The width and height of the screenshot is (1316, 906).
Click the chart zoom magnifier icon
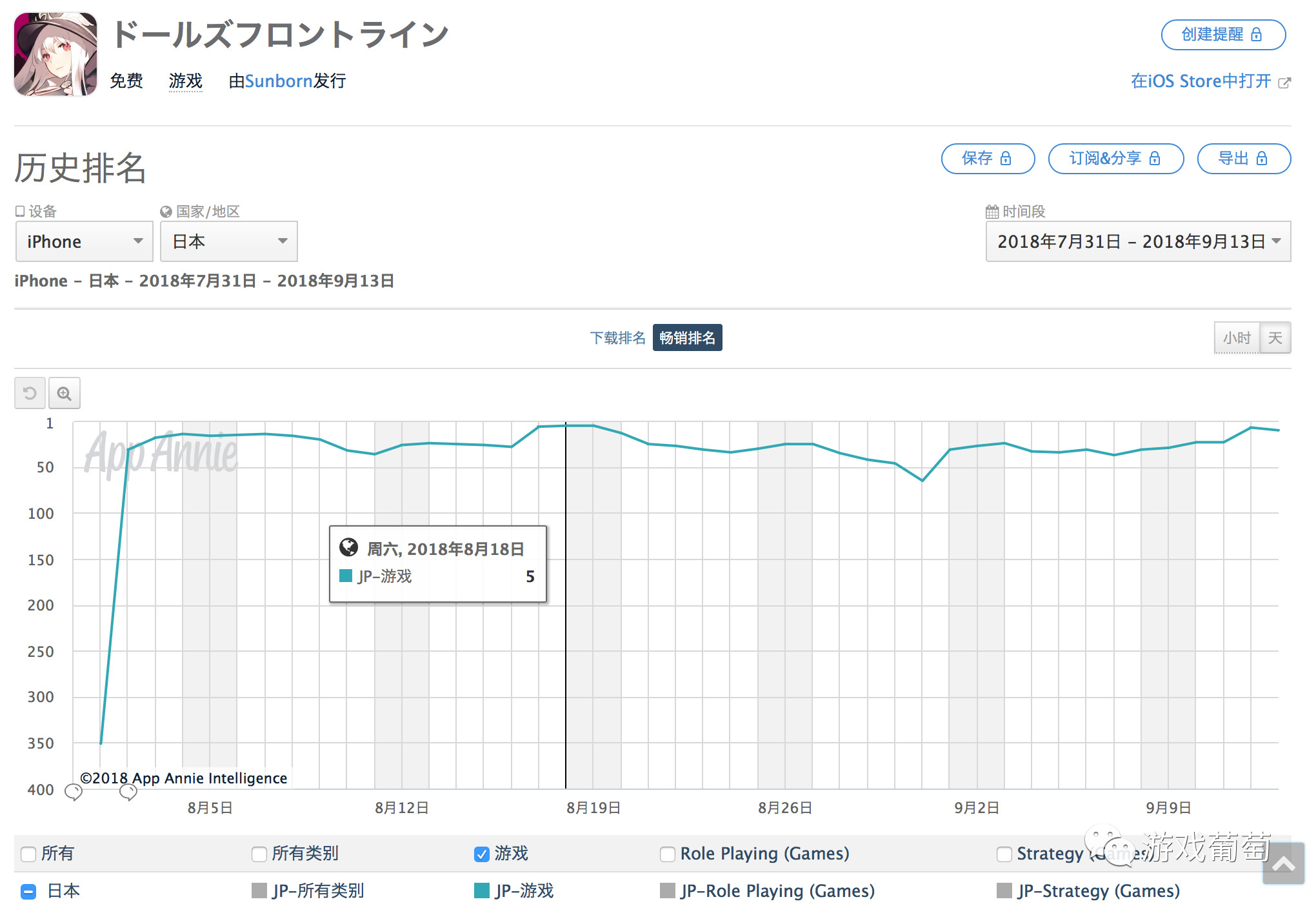[x=64, y=393]
